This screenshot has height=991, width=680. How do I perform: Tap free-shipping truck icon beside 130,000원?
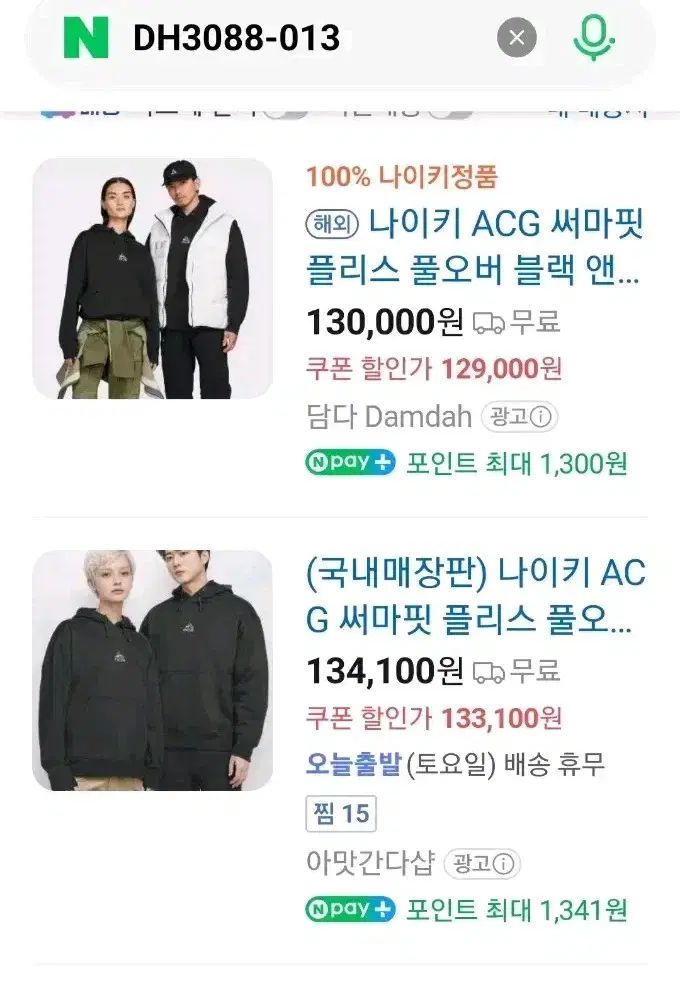tap(489, 323)
